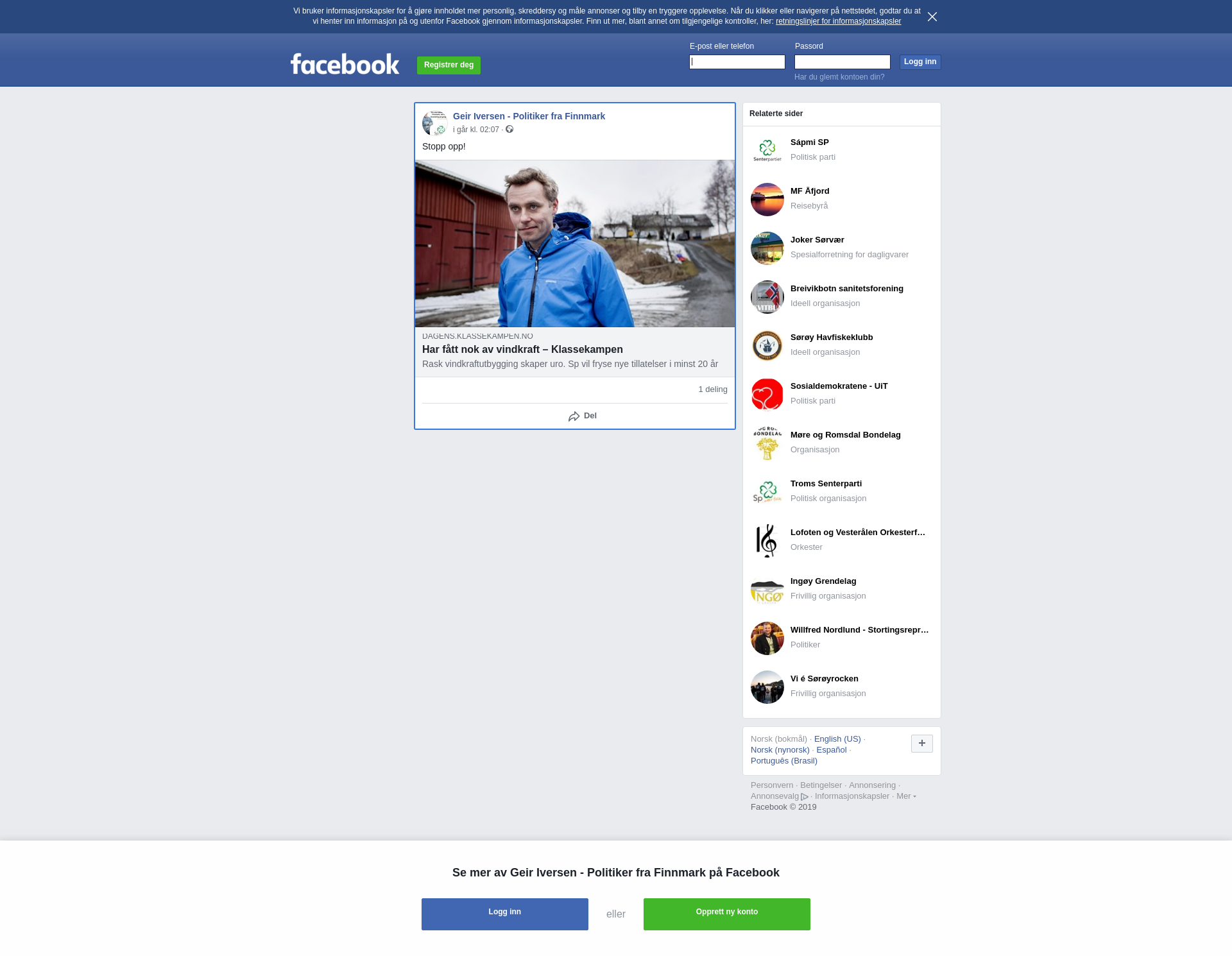Select Willfred Nordlund - Stortingsrepr… name
1232x956 pixels.
[860, 630]
